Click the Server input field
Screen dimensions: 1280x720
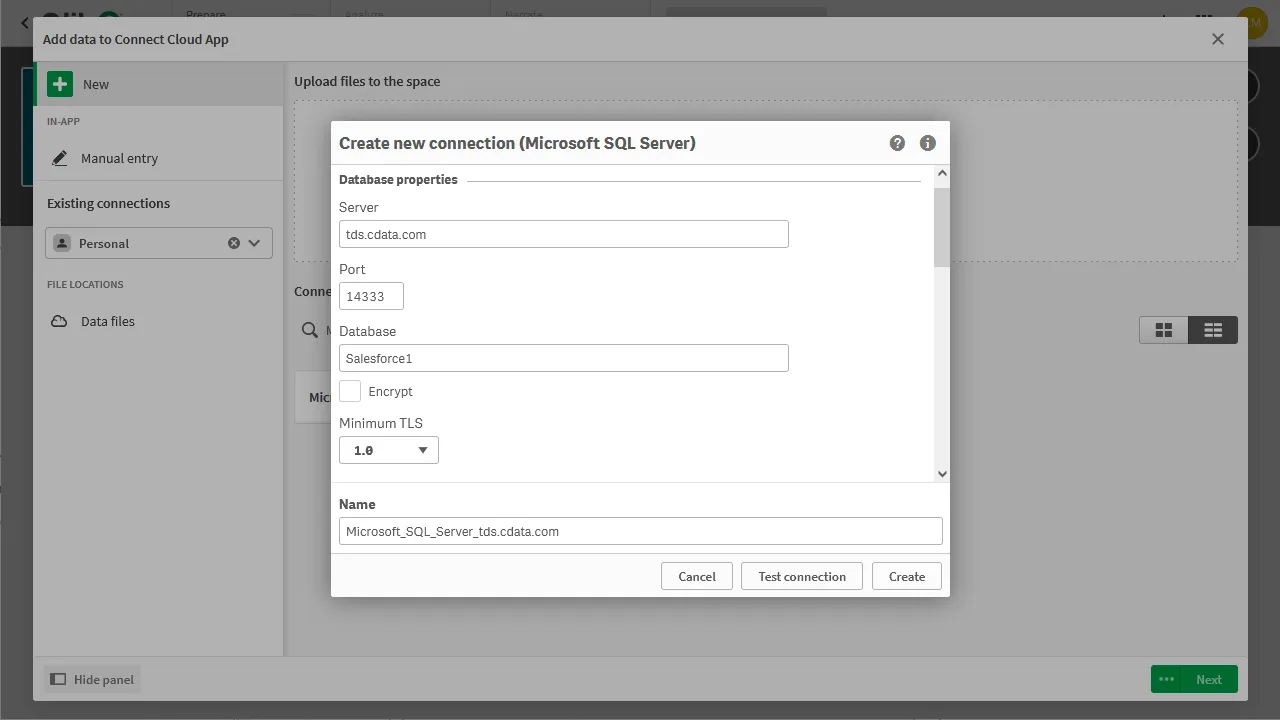pyautogui.click(x=564, y=234)
